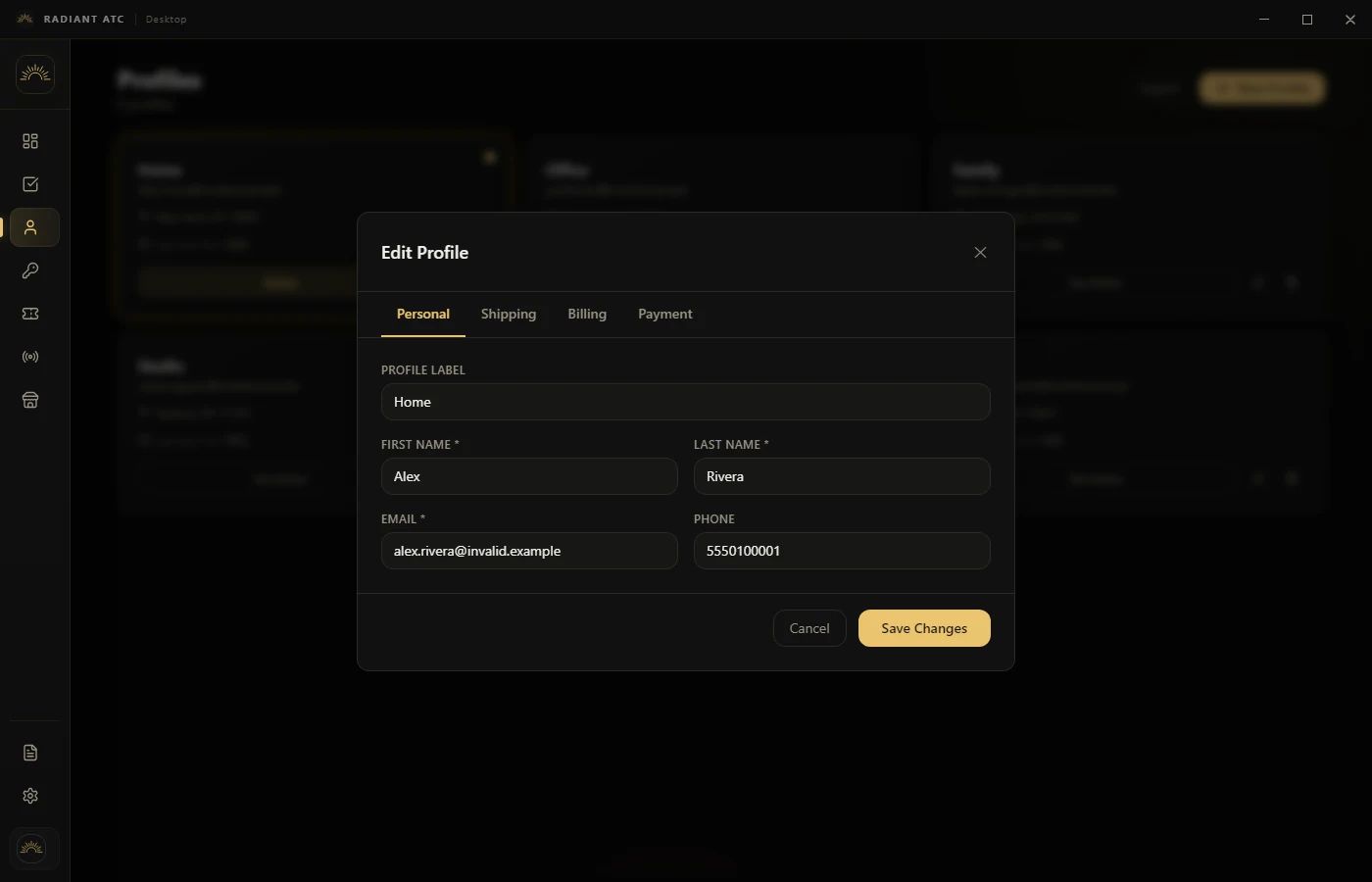Click the RADIANT ATC title text
Image resolution: width=1372 pixels, height=882 pixels.
(84, 20)
